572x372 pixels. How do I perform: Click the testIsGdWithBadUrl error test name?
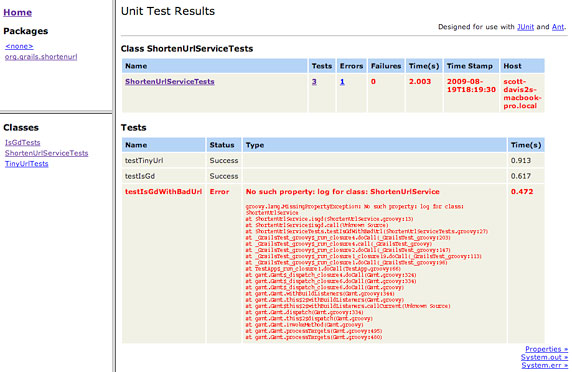[163, 191]
